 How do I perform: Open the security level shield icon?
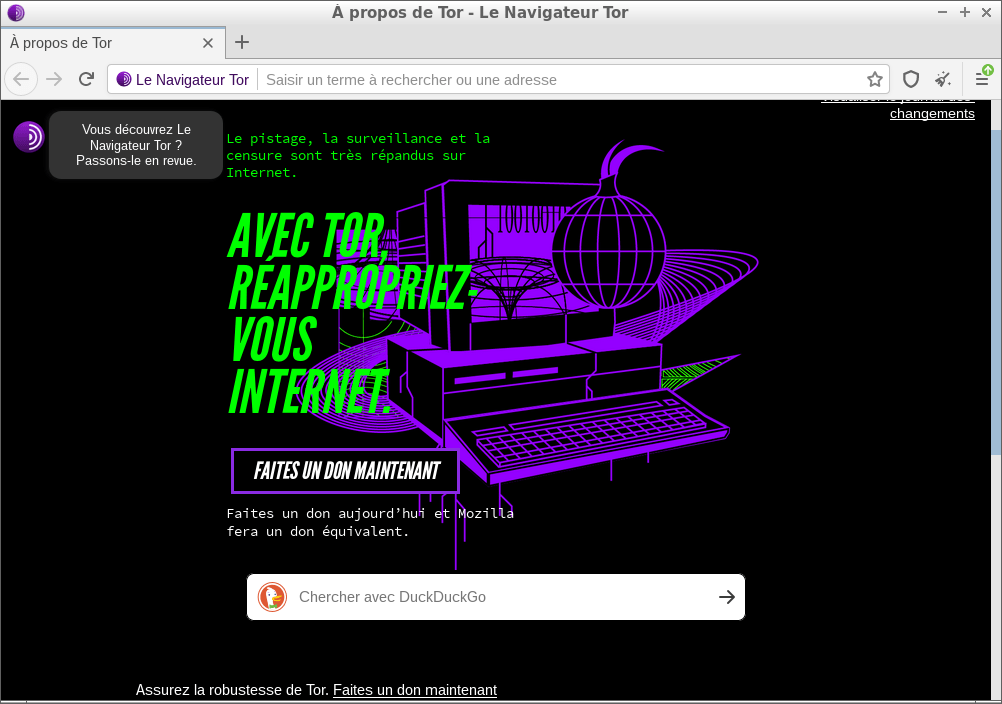tap(911, 79)
